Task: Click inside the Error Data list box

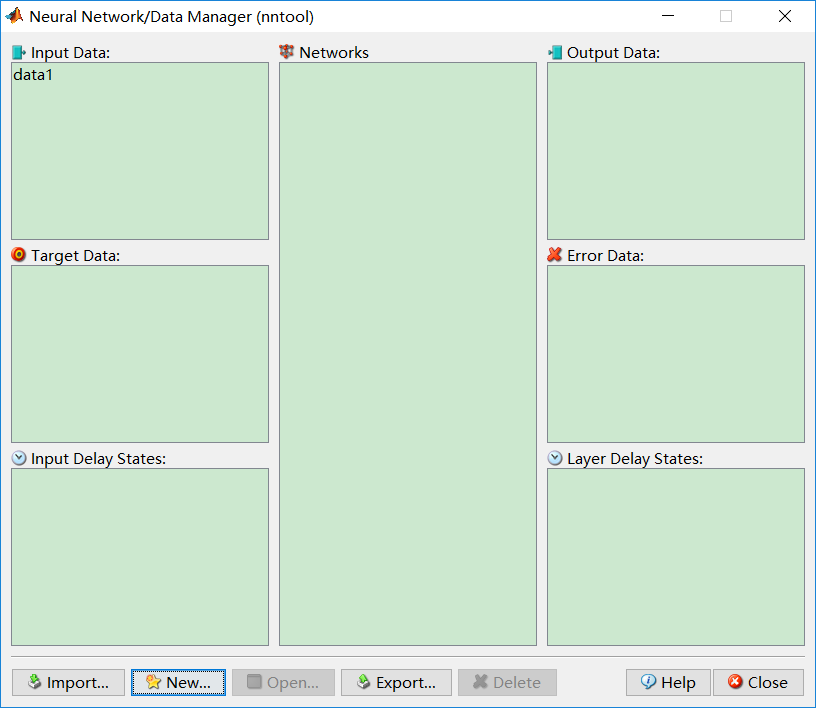Action: pyautogui.click(x=676, y=354)
